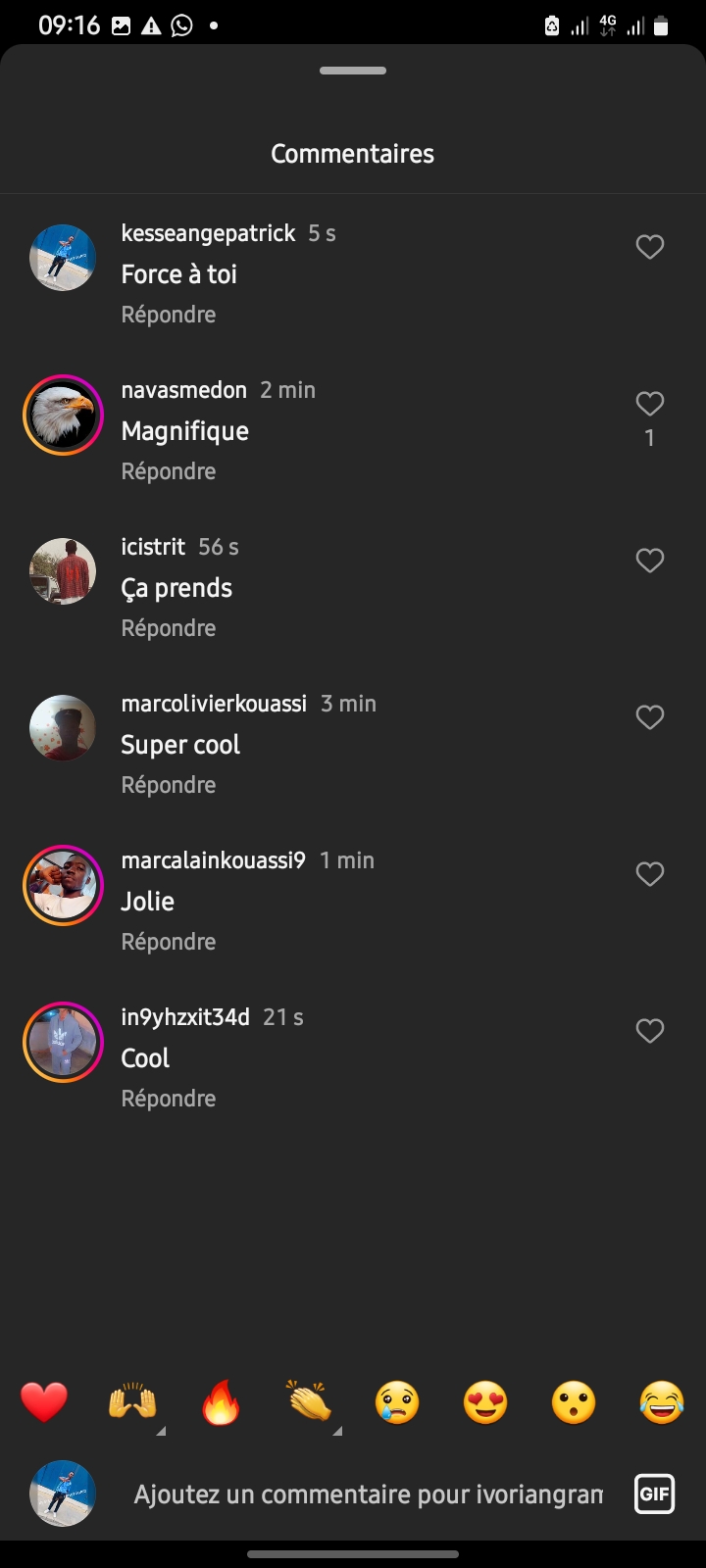Tap the comments sheet drag handle
Viewport: 706px width, 1568px height.
click(353, 71)
